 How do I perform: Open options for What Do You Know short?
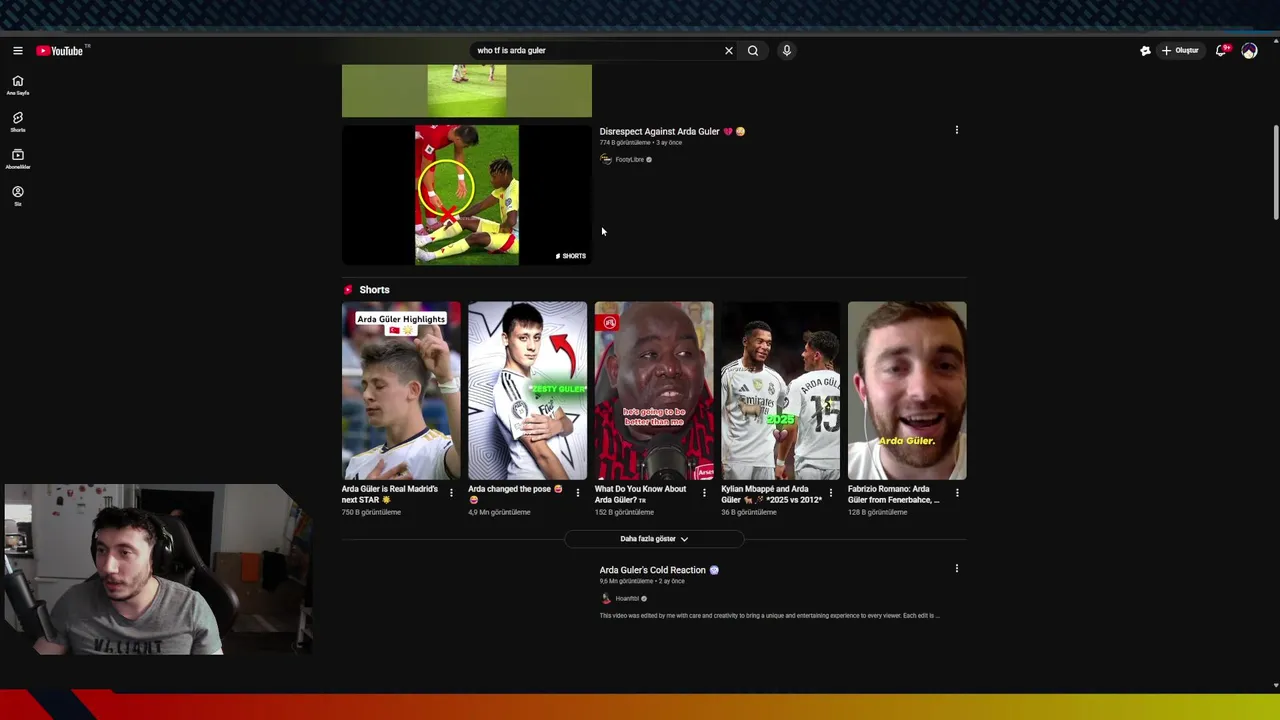coord(704,493)
